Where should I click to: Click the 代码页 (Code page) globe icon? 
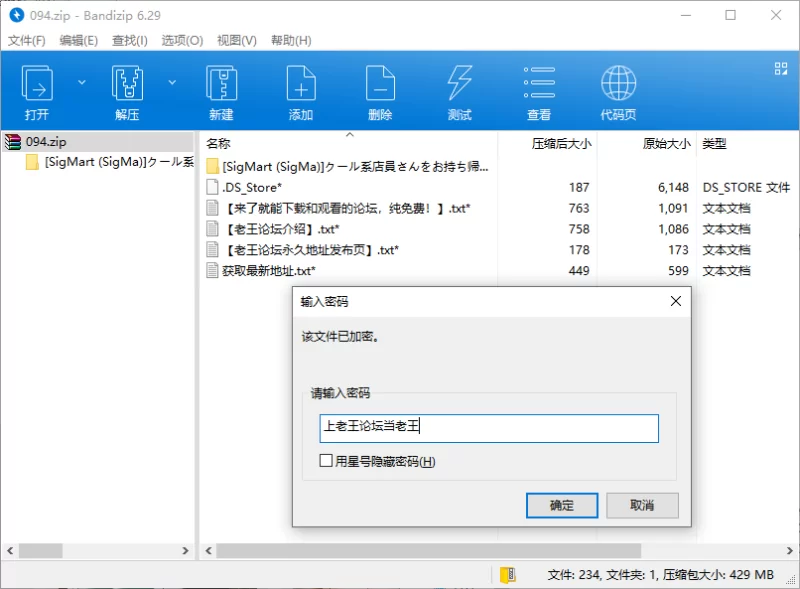pos(618,83)
